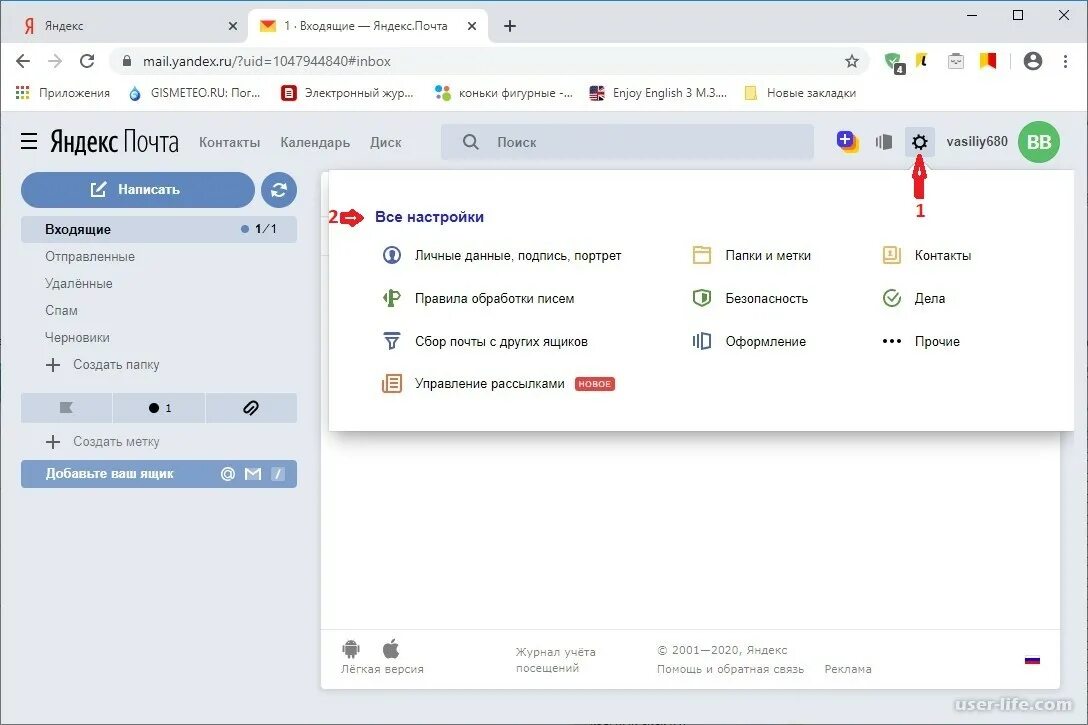Open the Отправленные folder
The height and width of the screenshot is (725, 1088).
[x=90, y=257]
